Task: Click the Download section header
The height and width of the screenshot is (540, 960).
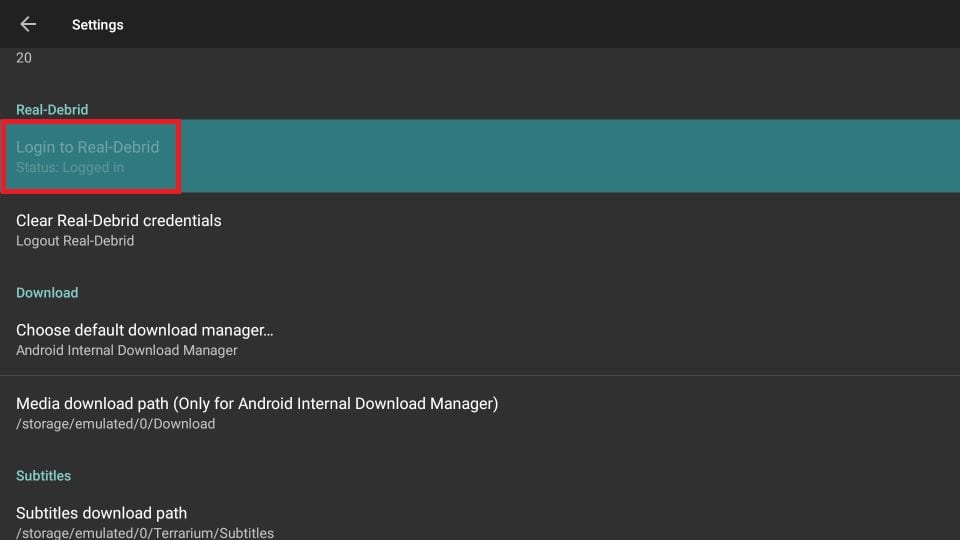Action: [47, 293]
